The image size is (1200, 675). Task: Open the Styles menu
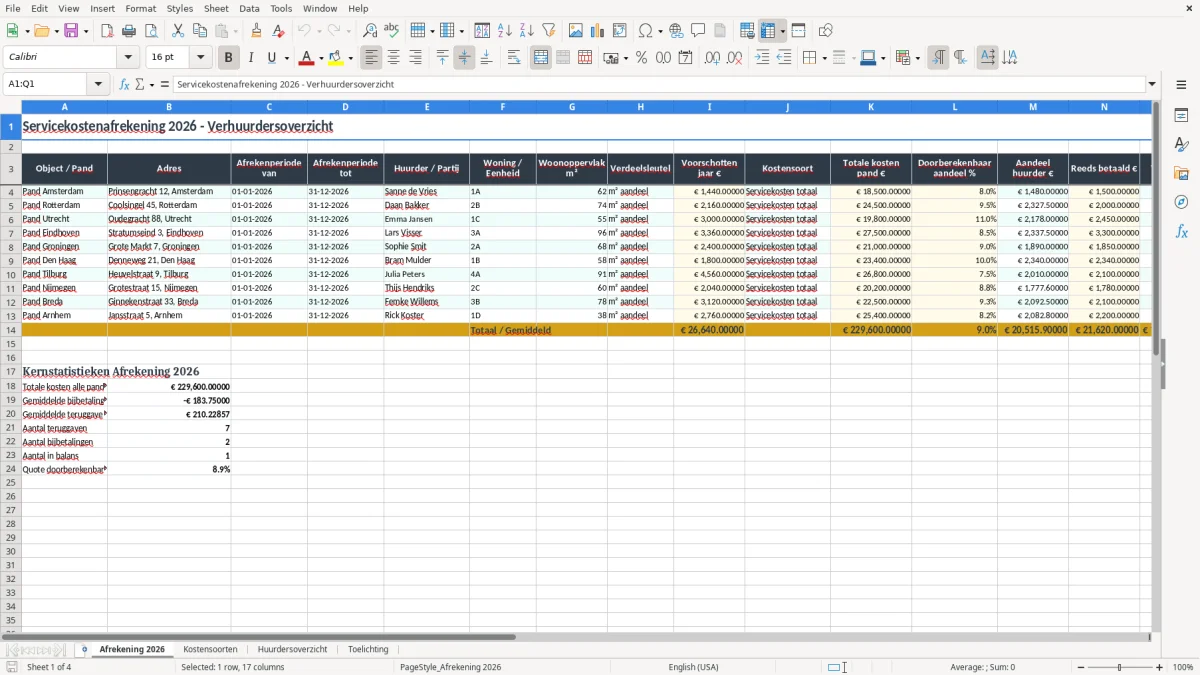[180, 8]
